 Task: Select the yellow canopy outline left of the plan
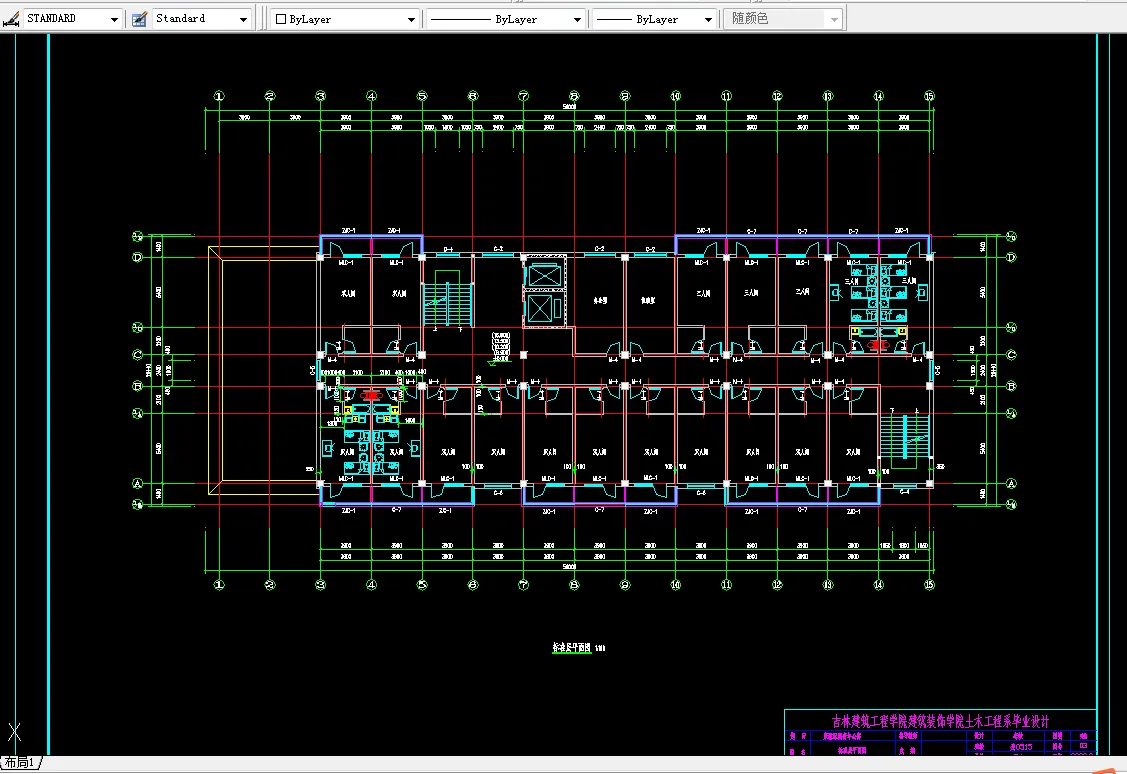[263, 370]
